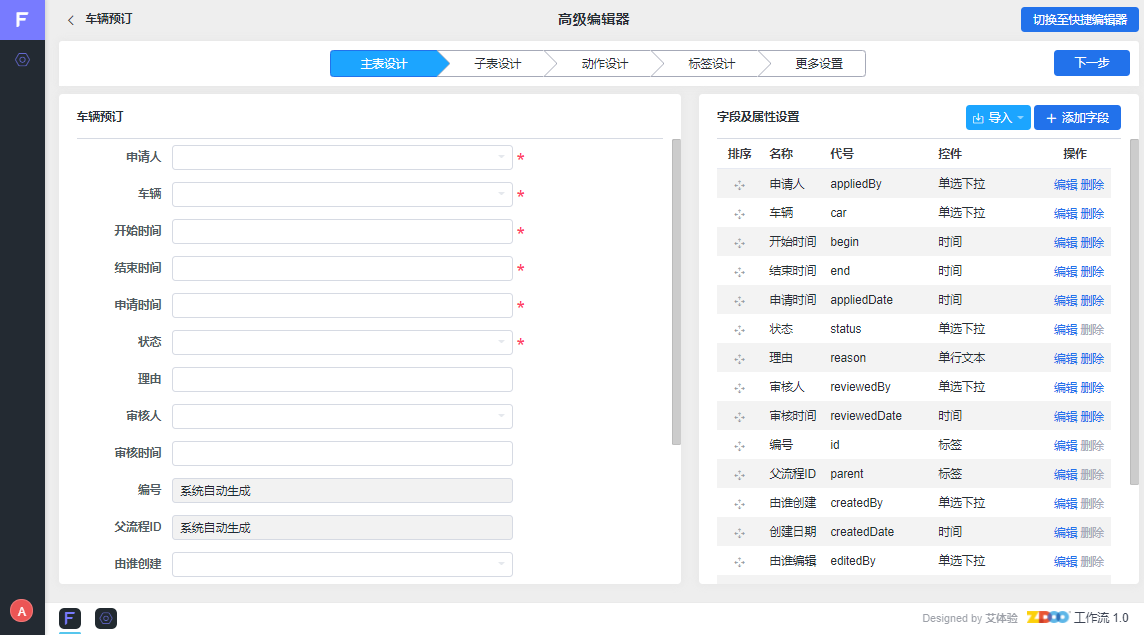1144x635 pixels.
Task: Click the drag handle for 申请人 row
Action: [739, 185]
